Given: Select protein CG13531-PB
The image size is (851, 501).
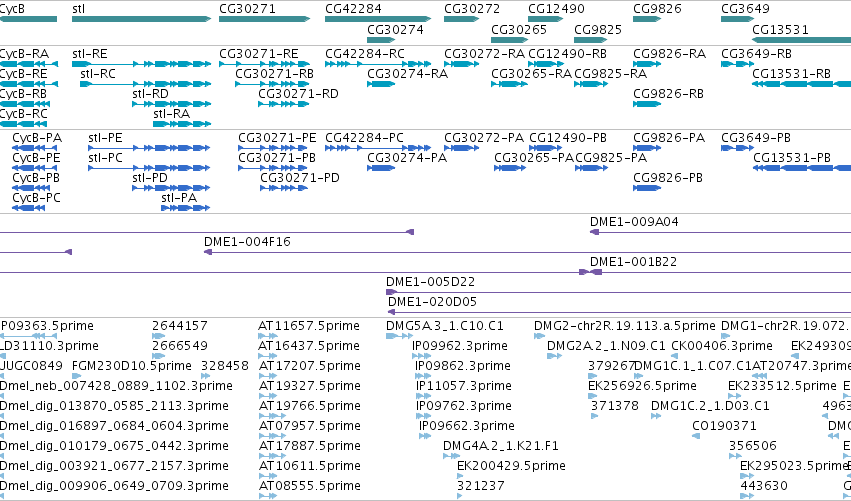Looking at the screenshot, I should [802, 168].
